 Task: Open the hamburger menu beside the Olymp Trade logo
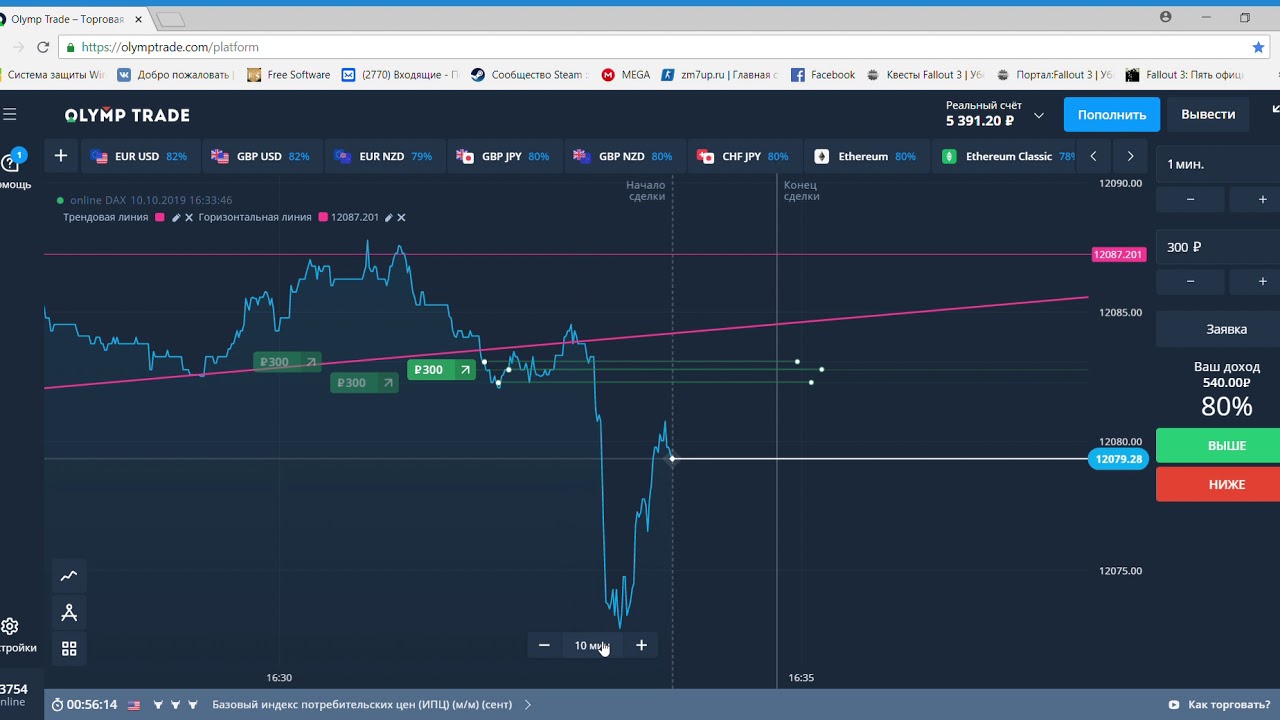tap(9, 115)
